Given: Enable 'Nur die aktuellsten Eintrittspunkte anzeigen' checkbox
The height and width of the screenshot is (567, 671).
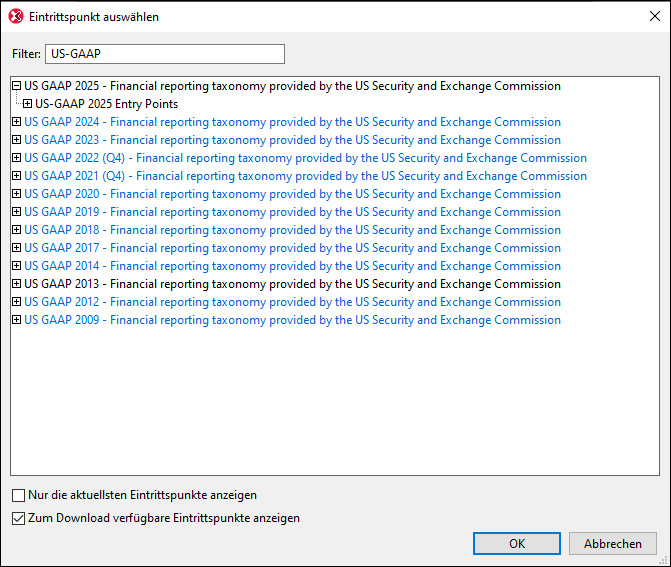Looking at the screenshot, I should pyautogui.click(x=18, y=495).
